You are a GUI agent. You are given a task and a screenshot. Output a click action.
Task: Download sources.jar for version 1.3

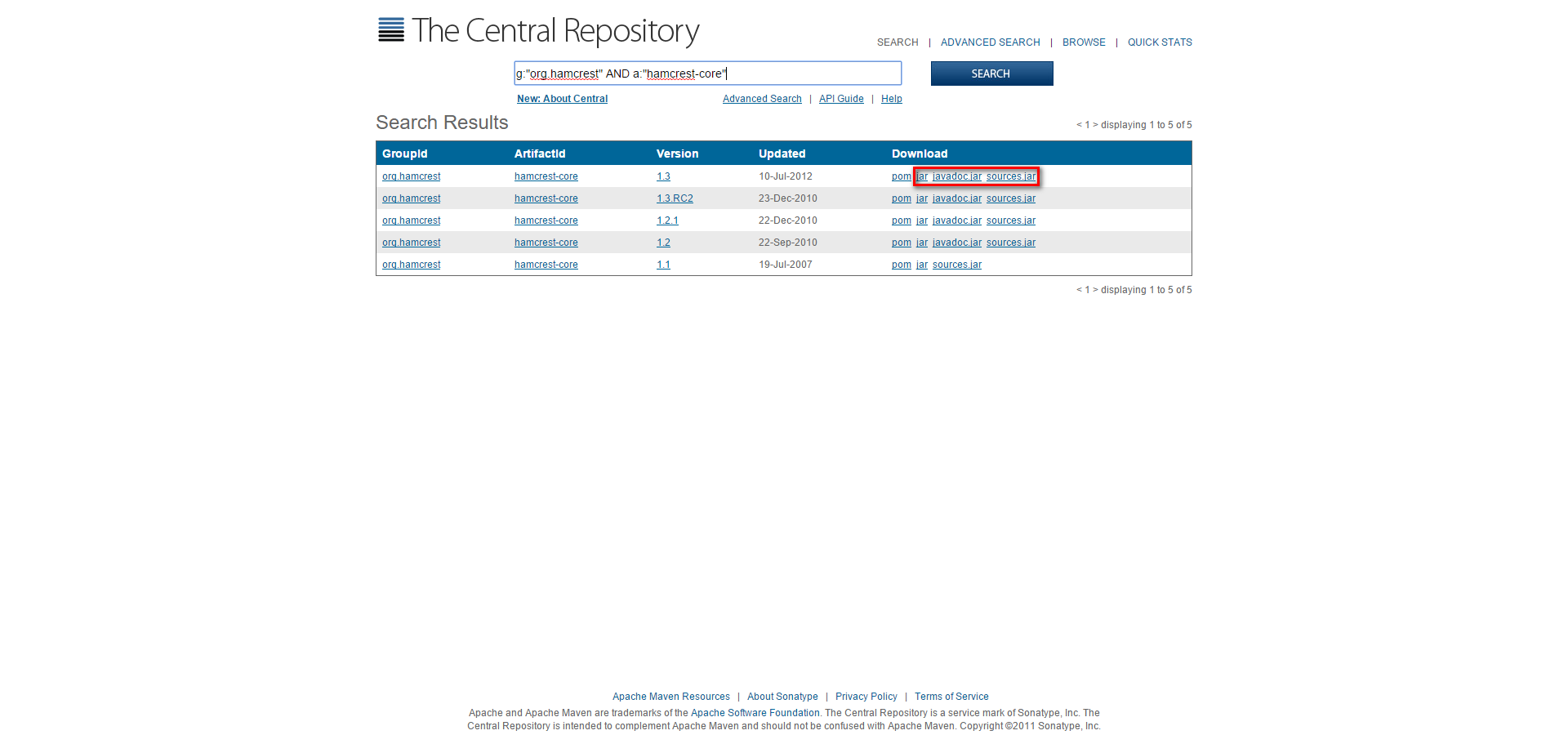1011,176
